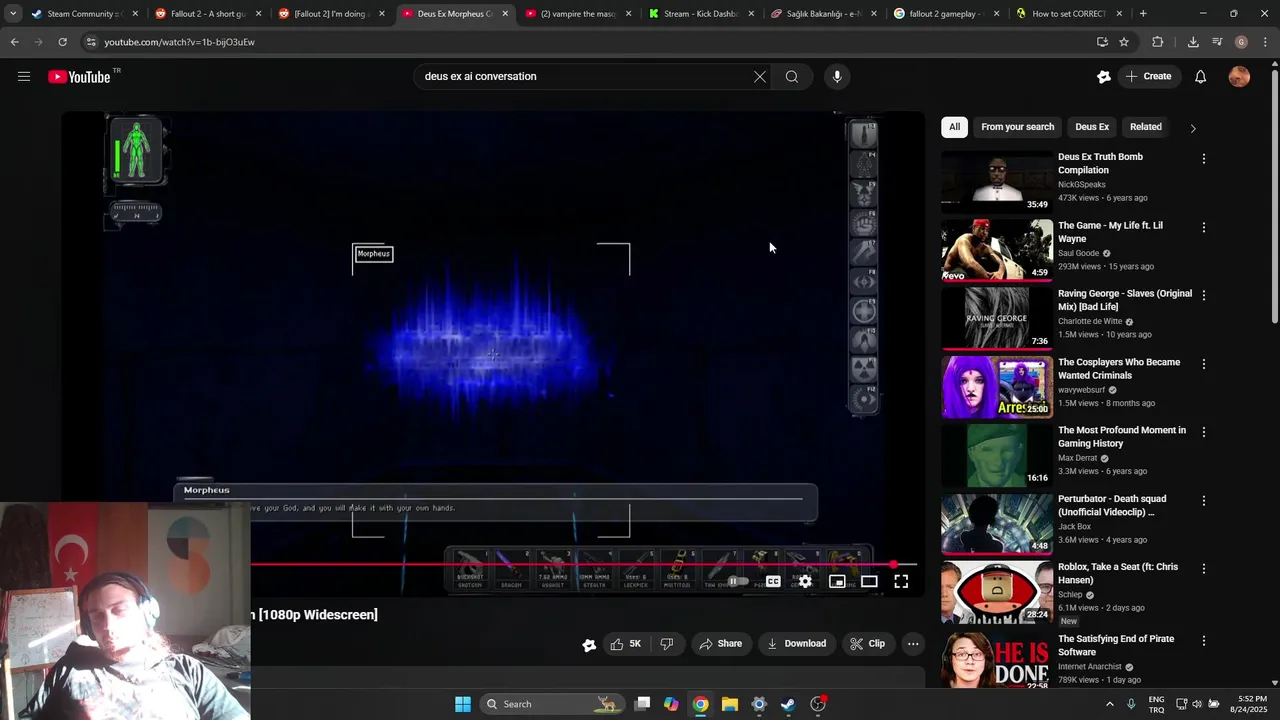
Task: Open options for The Cosplayers Who Became Wanted
Action: [1204, 364]
